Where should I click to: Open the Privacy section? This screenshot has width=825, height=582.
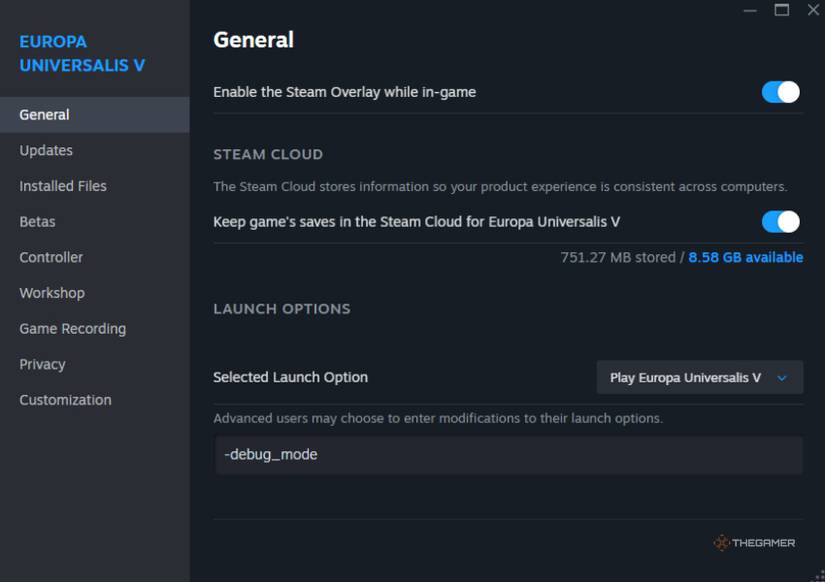pos(42,364)
